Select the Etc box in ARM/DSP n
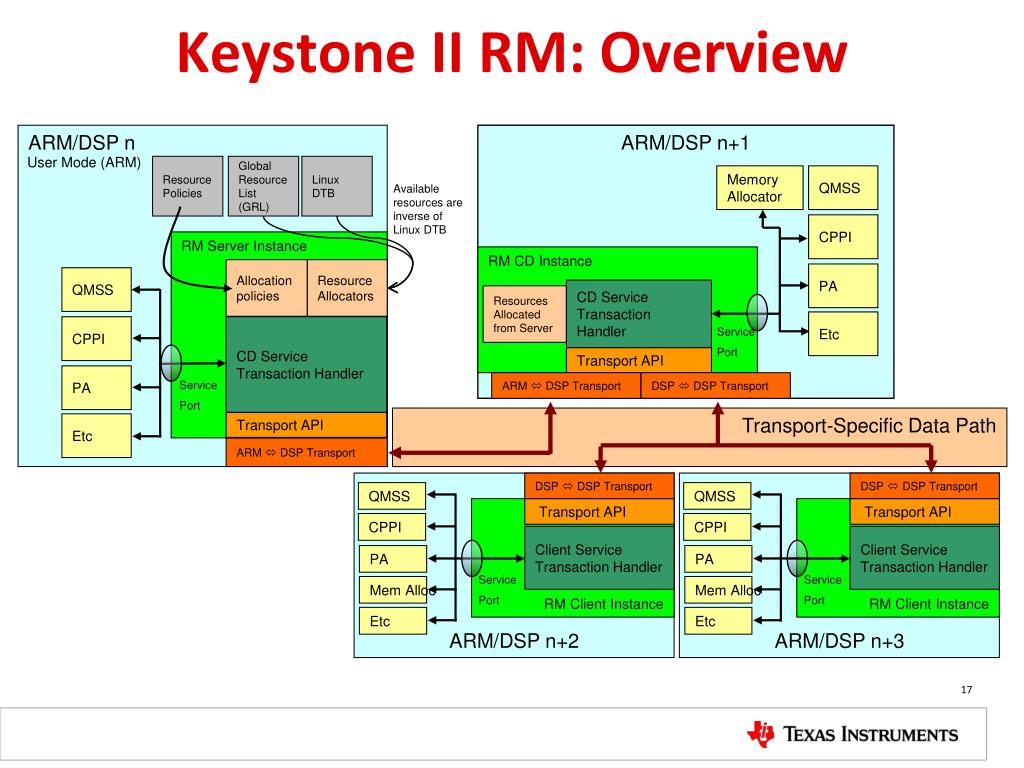This screenshot has width=1024, height=768. tap(97, 436)
